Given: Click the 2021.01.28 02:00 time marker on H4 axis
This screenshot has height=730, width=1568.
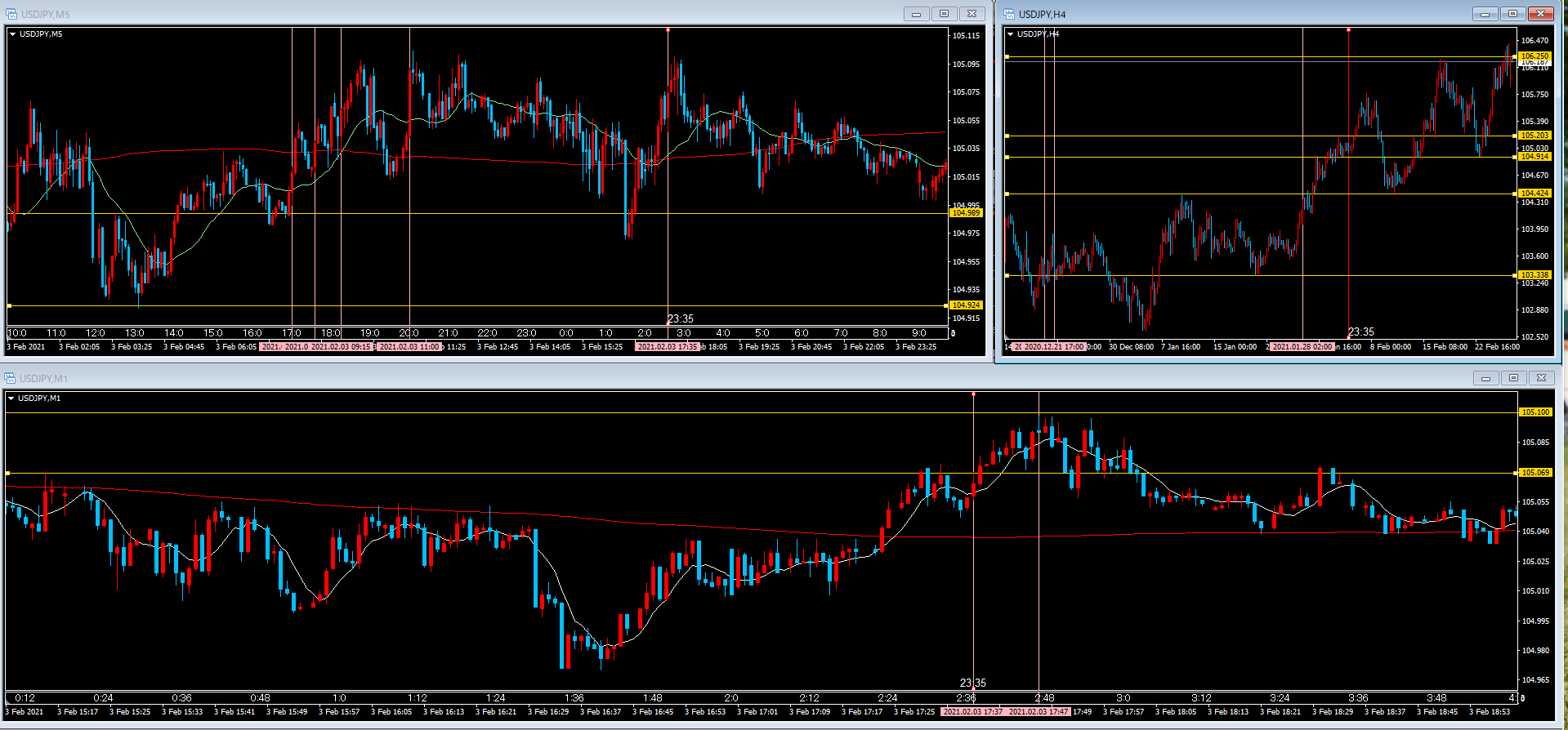Looking at the screenshot, I should coord(1302,347).
